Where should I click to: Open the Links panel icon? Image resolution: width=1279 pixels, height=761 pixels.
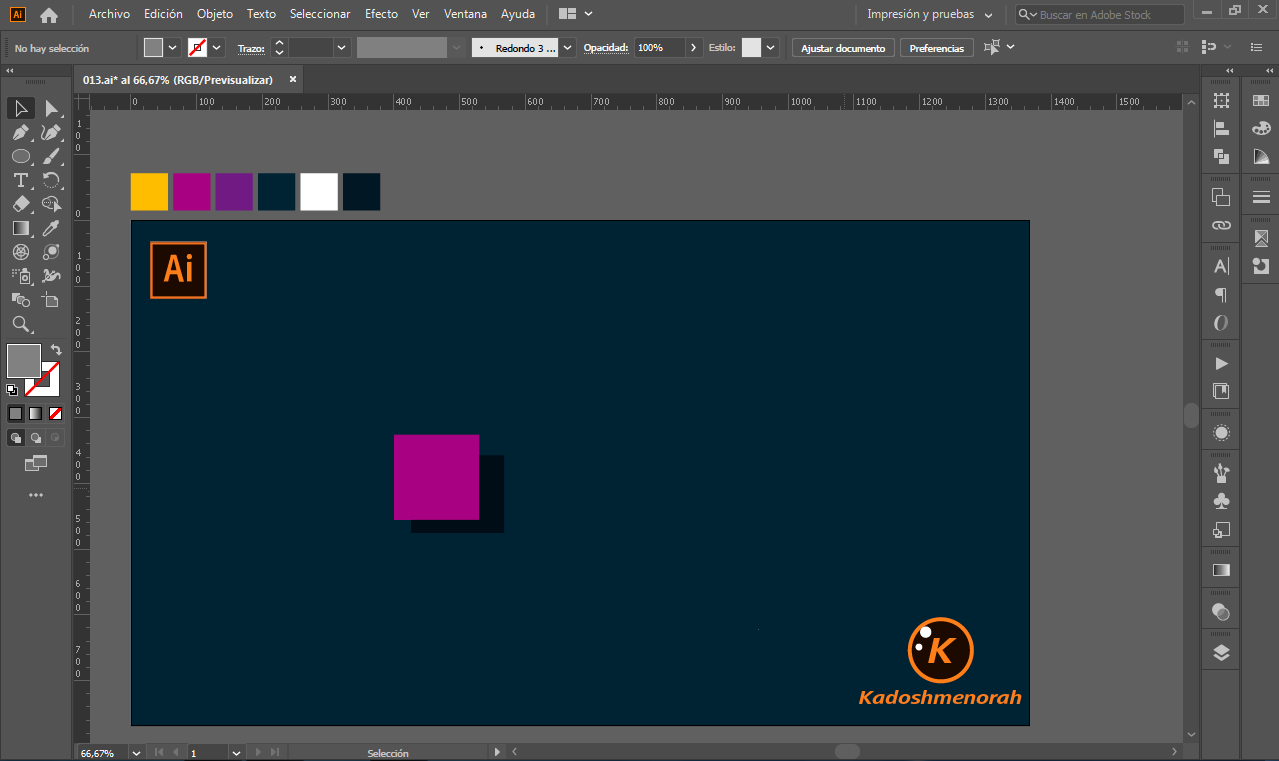[1221, 225]
